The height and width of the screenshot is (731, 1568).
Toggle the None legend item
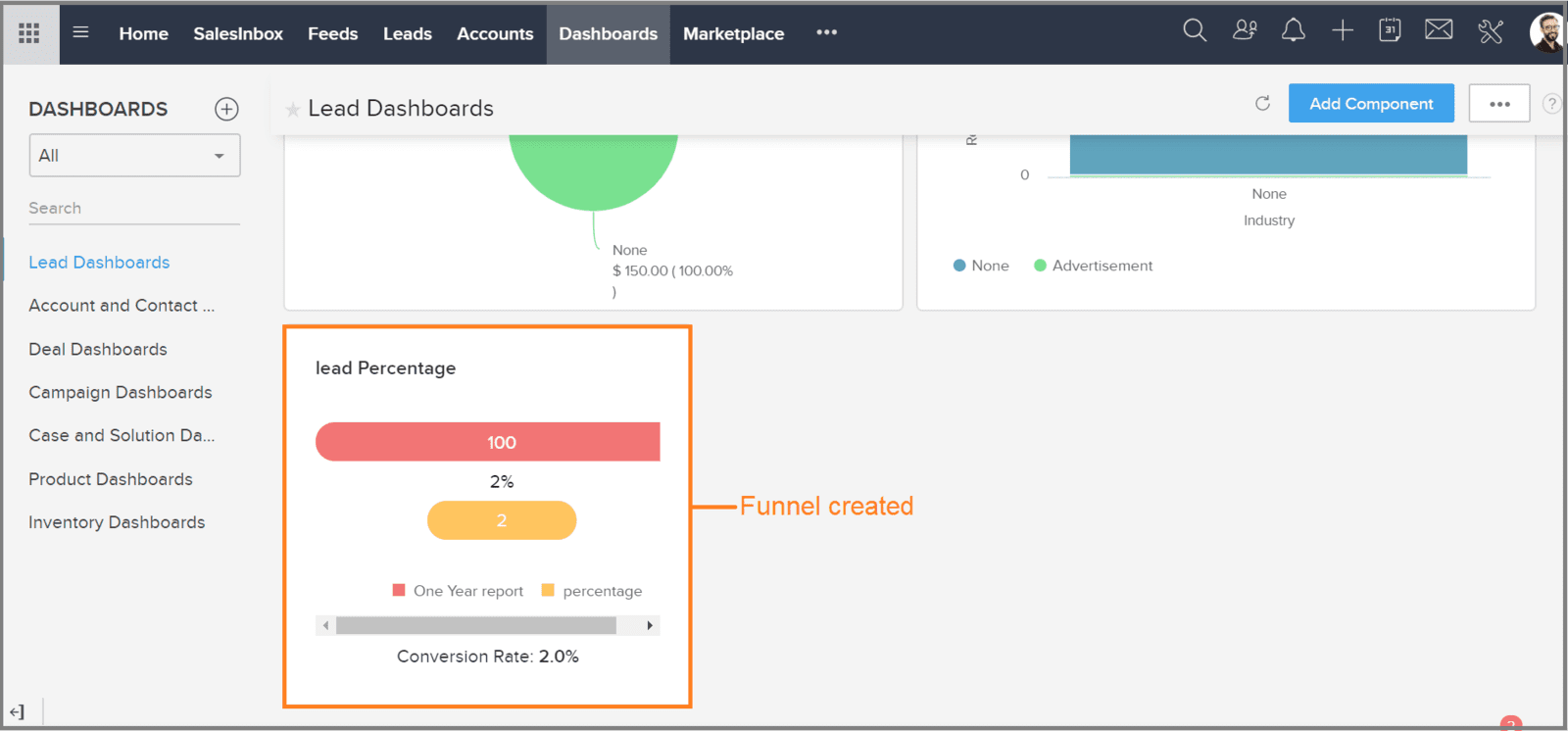tap(981, 266)
